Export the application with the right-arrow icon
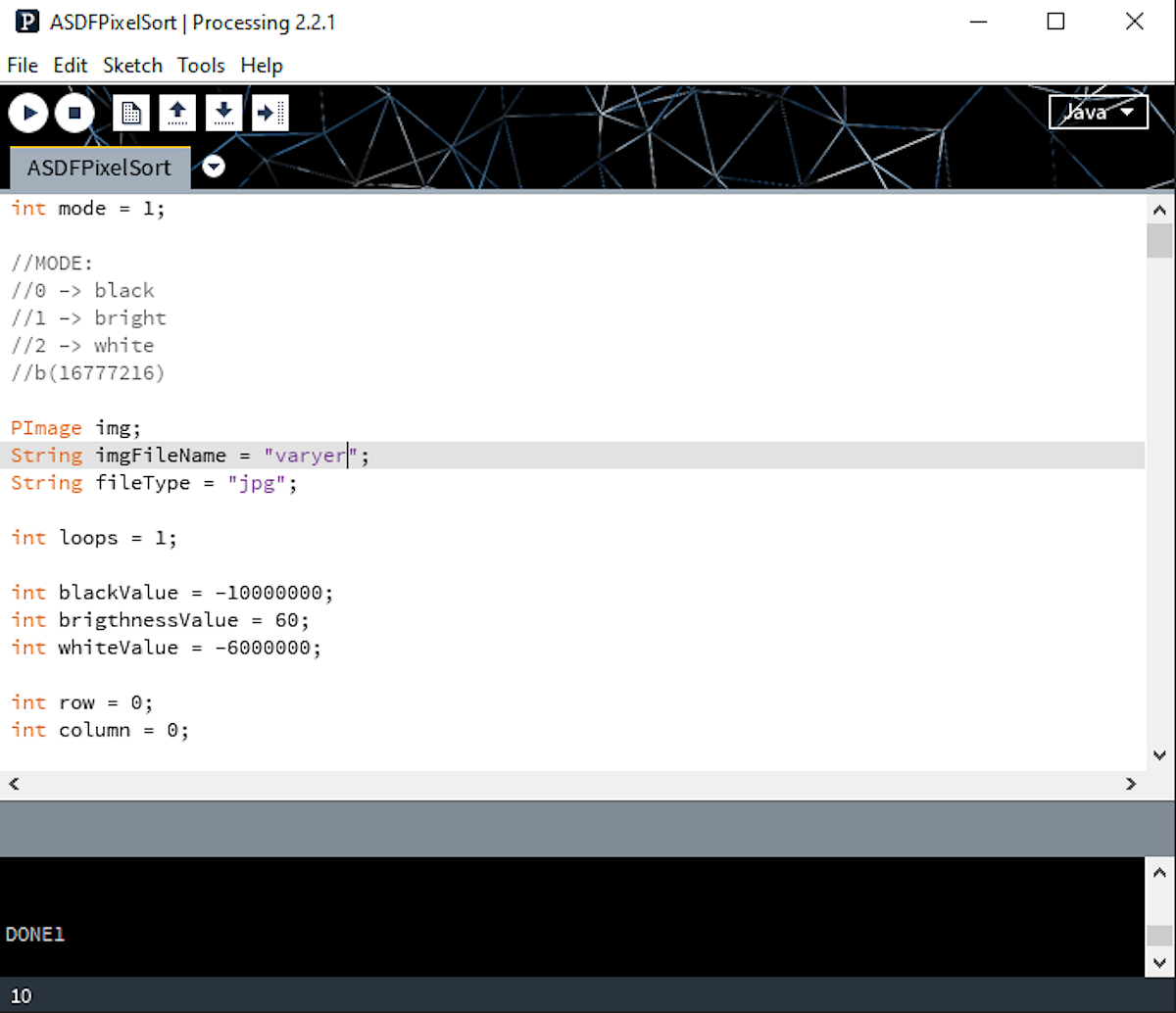1176x1013 pixels. [x=269, y=113]
